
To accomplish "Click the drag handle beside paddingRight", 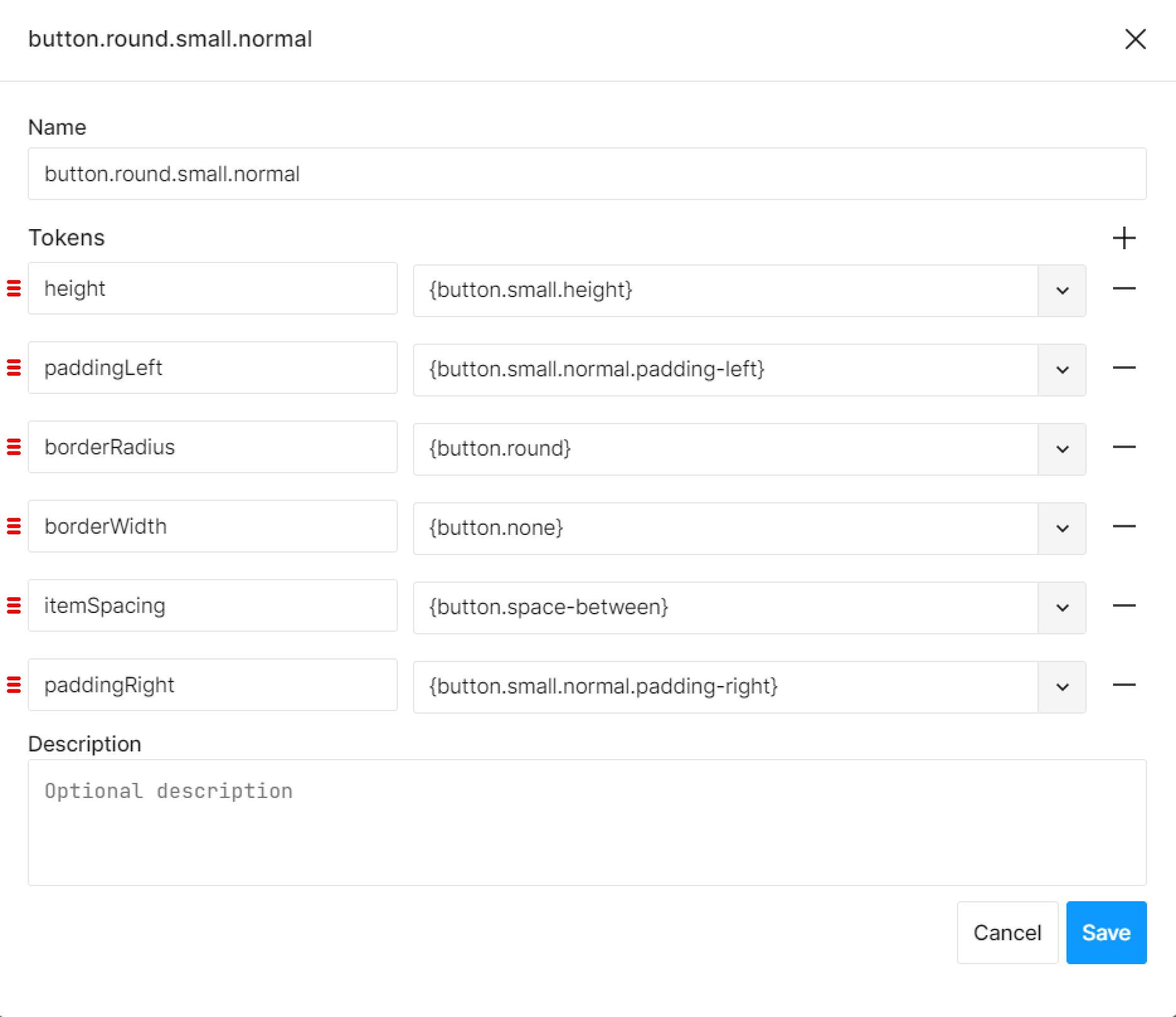I will point(13,685).
